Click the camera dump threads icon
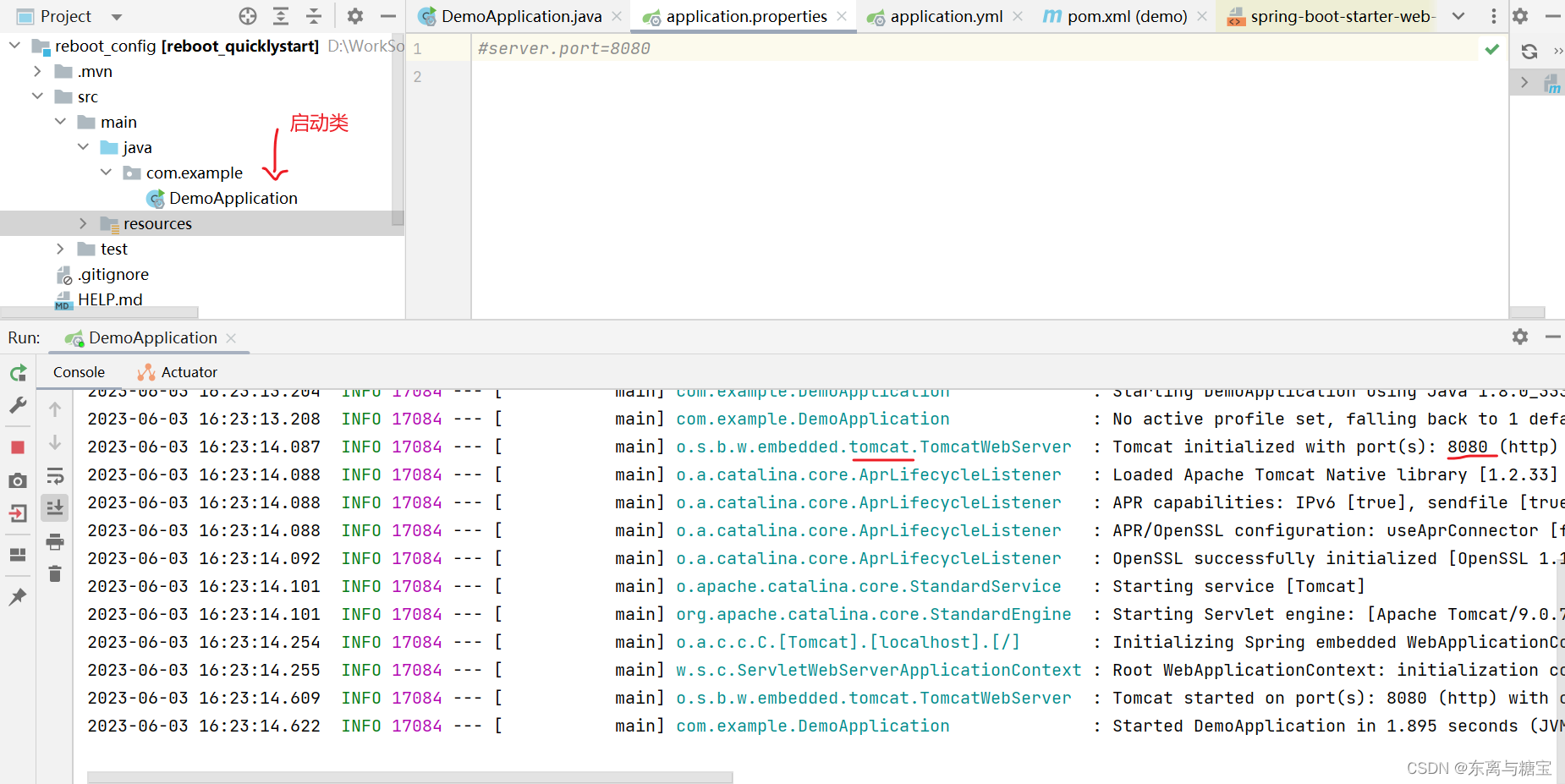The width and height of the screenshot is (1565, 784). 18,480
